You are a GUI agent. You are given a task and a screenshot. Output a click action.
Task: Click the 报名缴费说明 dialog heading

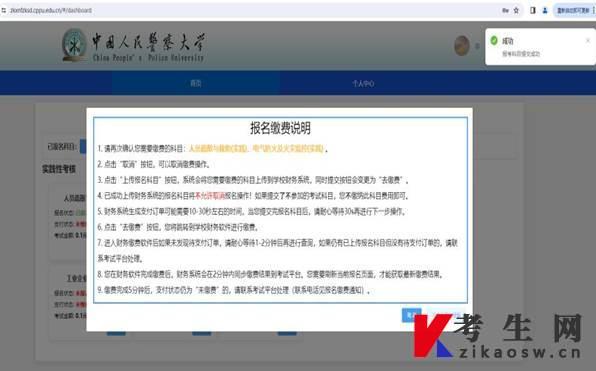[x=281, y=128]
